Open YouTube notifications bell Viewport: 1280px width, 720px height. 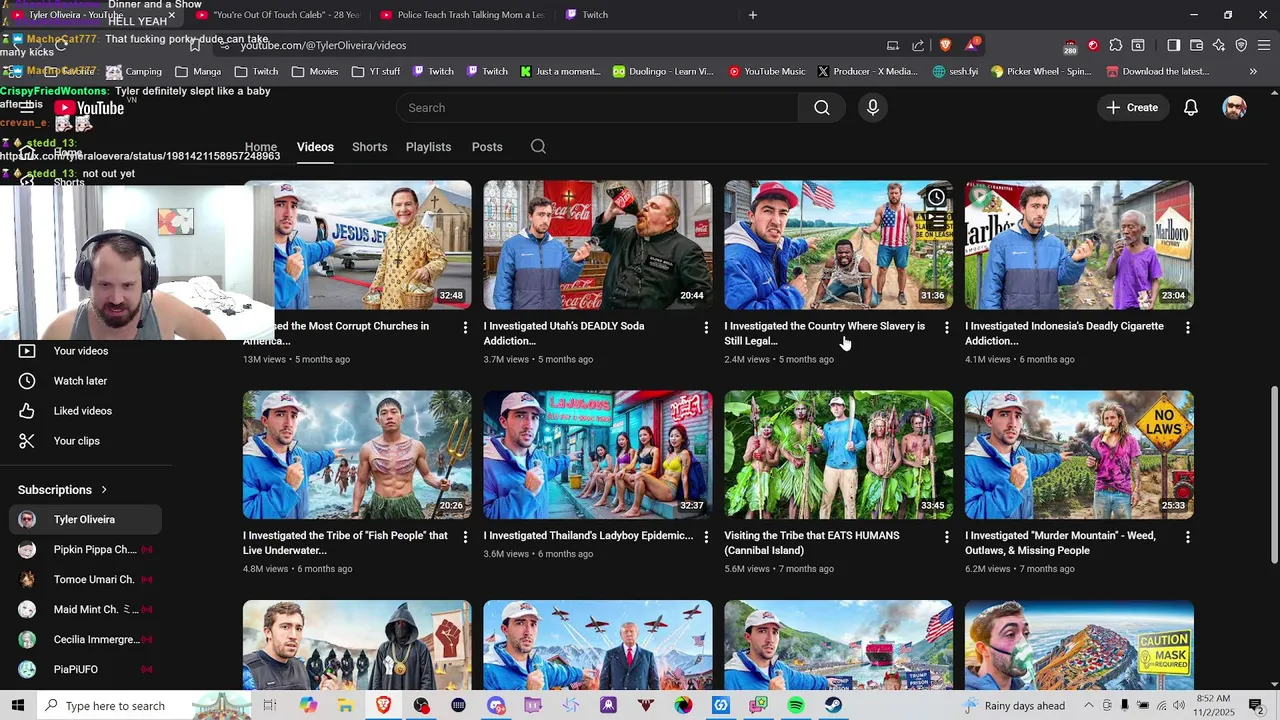[x=1191, y=108]
